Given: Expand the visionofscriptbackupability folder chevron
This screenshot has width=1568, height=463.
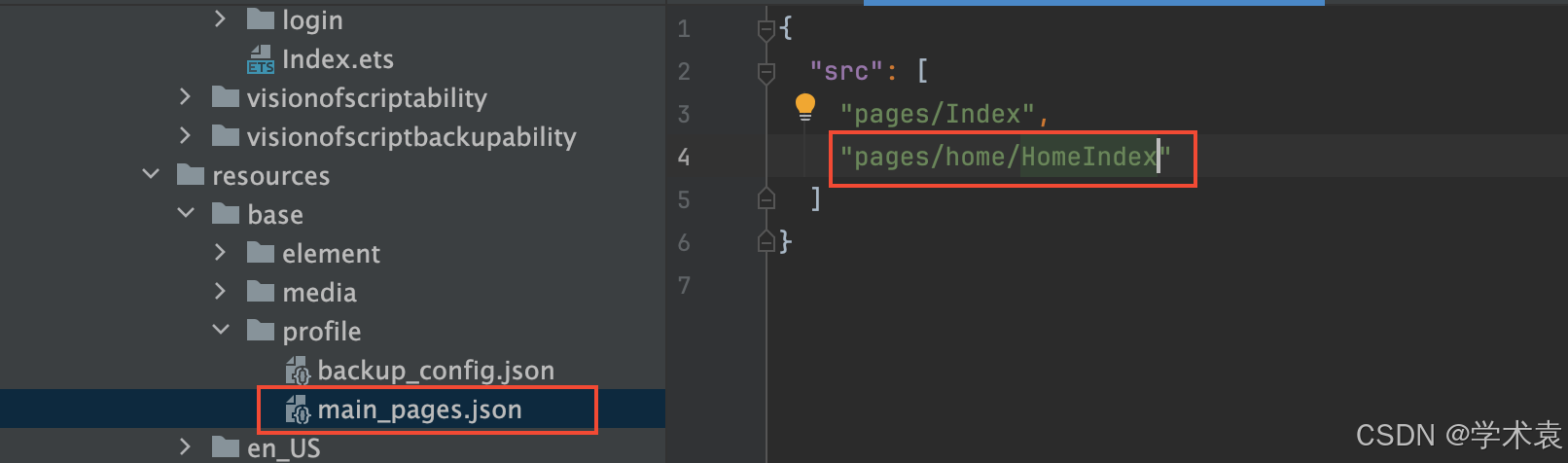Looking at the screenshot, I should click(x=185, y=135).
